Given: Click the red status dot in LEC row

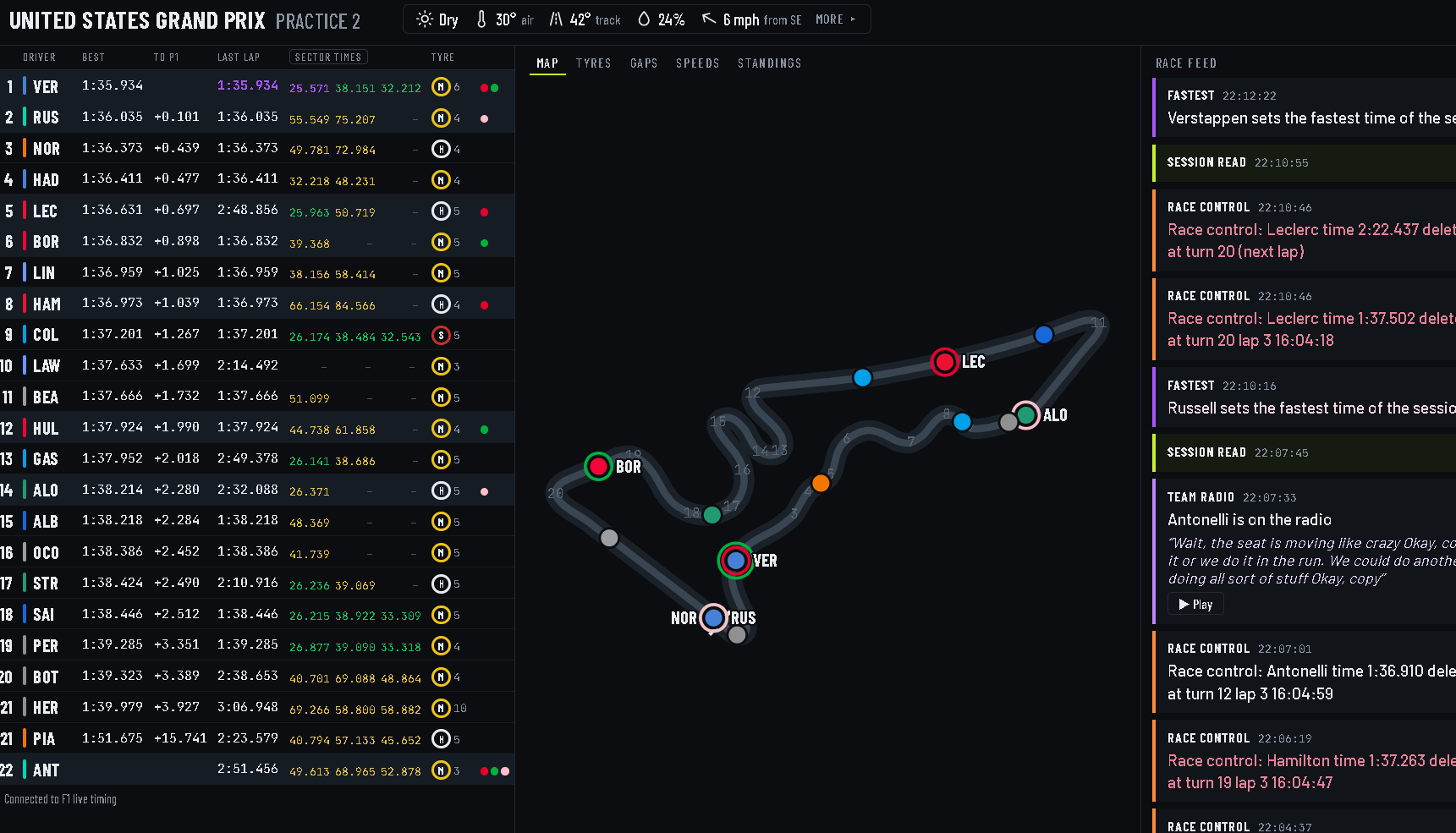Looking at the screenshot, I should coord(484,212).
